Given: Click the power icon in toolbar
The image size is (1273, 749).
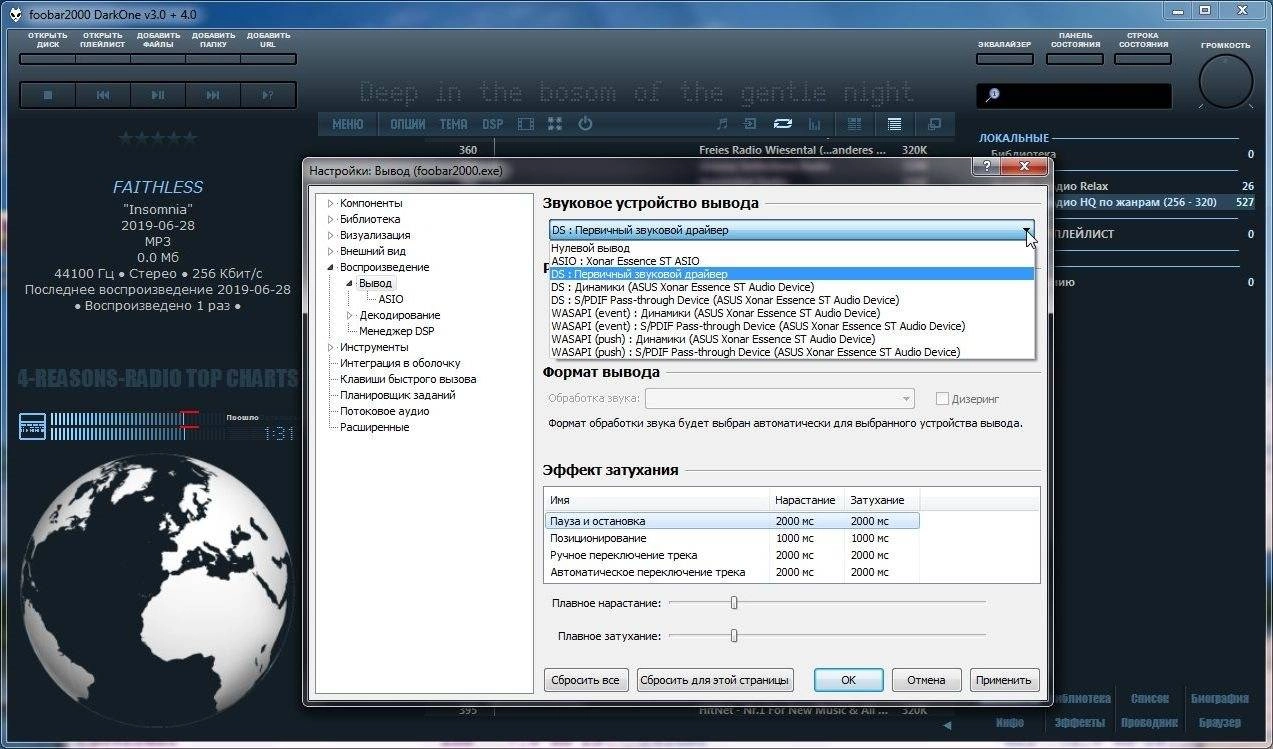Looking at the screenshot, I should (x=586, y=124).
